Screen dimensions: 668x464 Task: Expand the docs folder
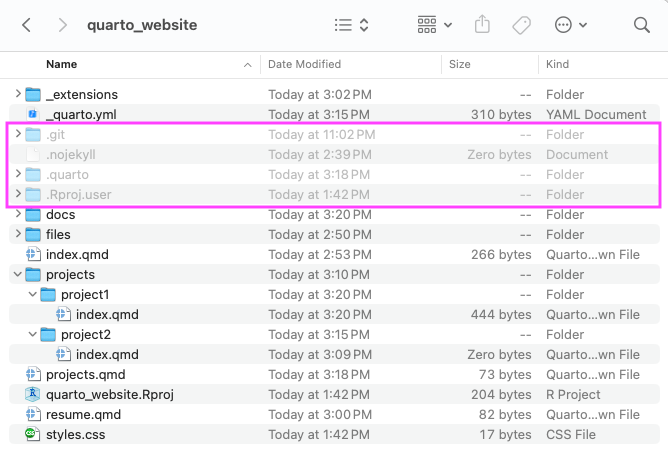pyautogui.click(x=18, y=214)
